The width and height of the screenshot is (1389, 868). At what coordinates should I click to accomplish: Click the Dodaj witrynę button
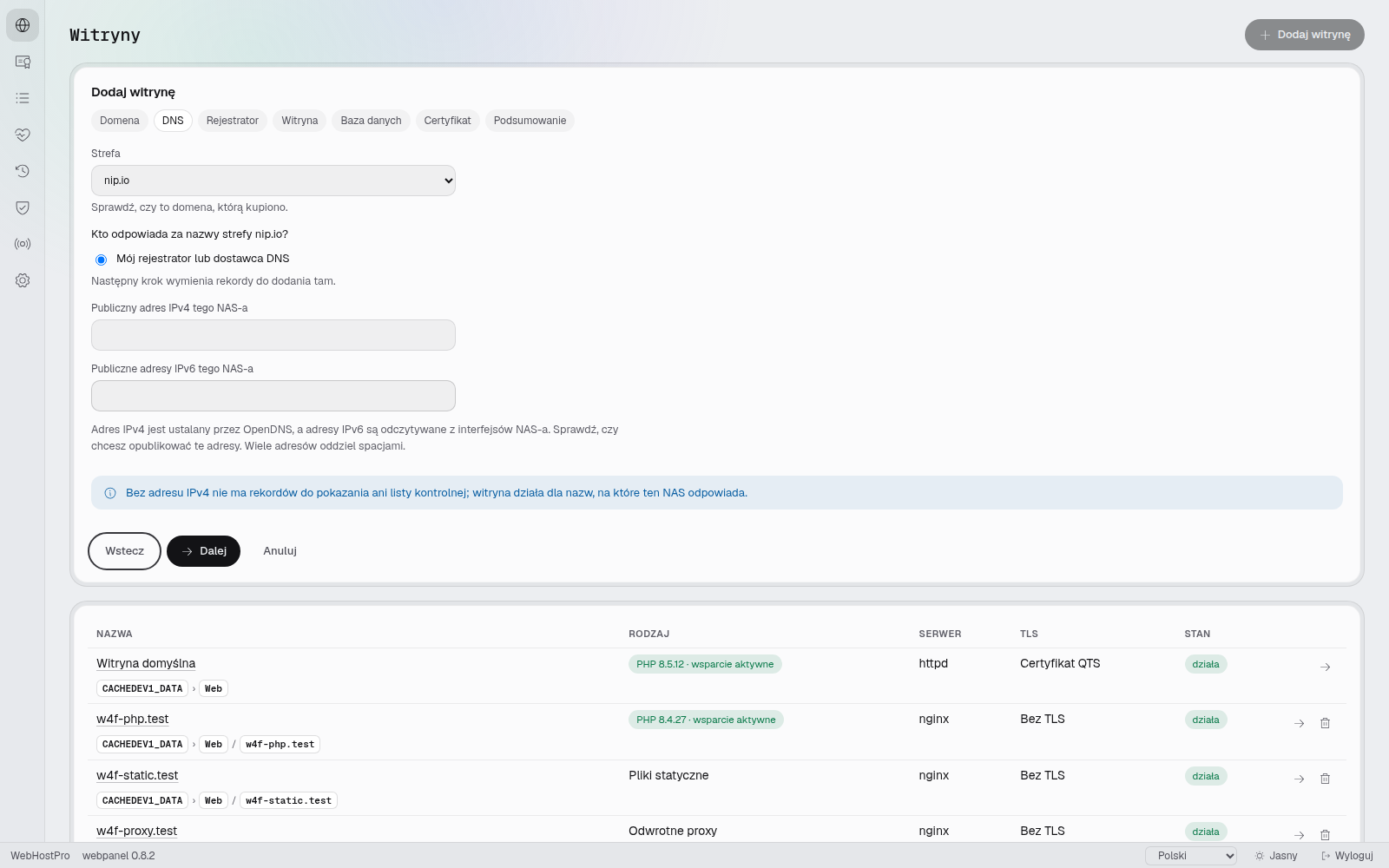[x=1305, y=35]
